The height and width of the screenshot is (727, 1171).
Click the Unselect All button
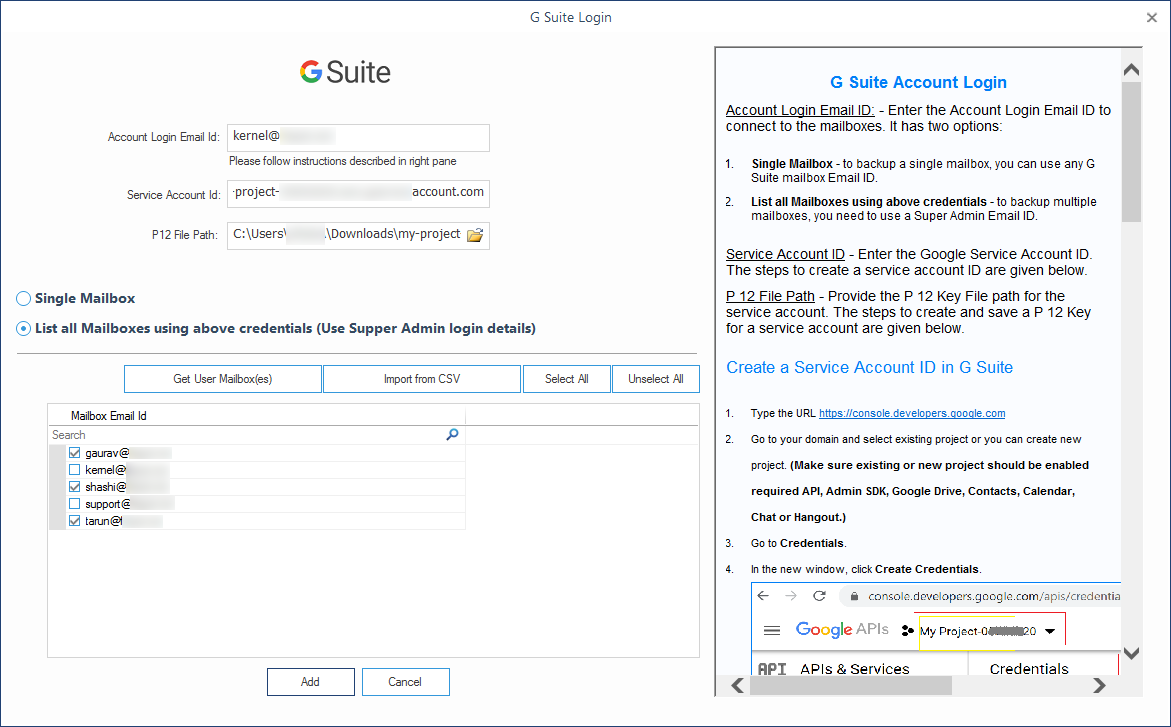[656, 379]
